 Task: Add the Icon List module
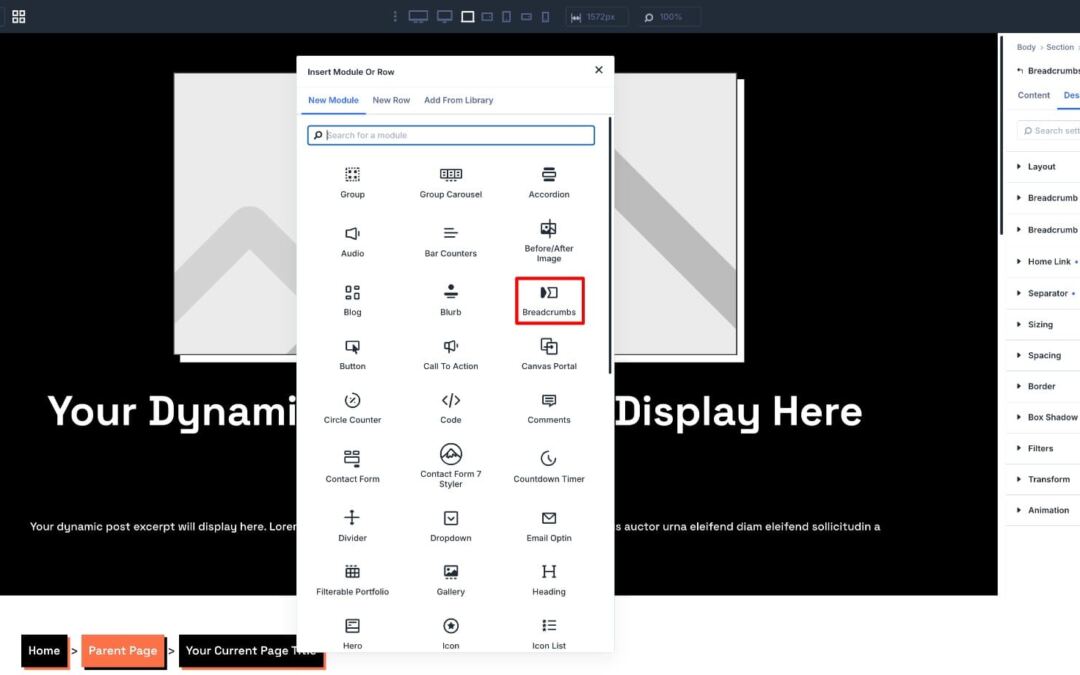click(549, 634)
